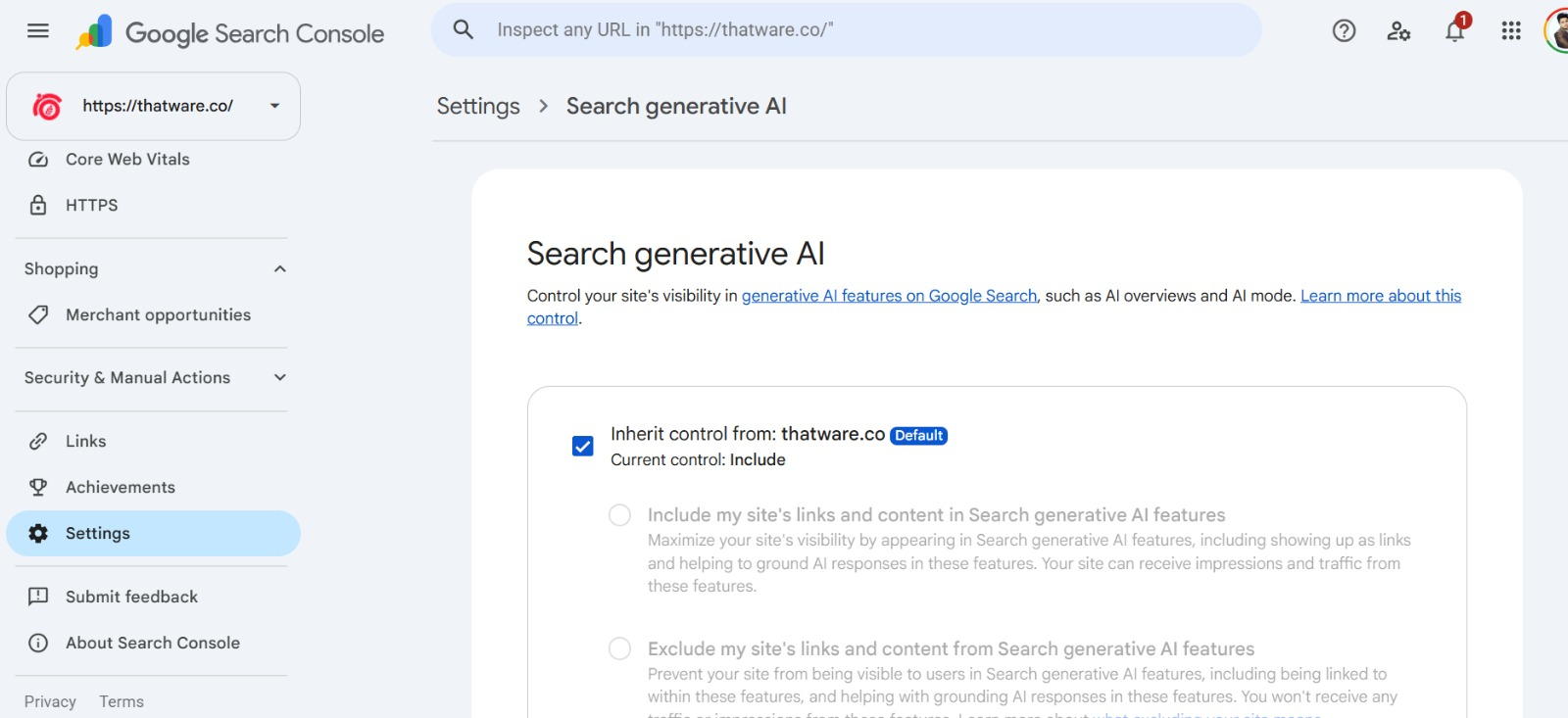Click the Merchant opportunities tag icon
Viewport: 1568px width, 718px height.
[x=38, y=314]
